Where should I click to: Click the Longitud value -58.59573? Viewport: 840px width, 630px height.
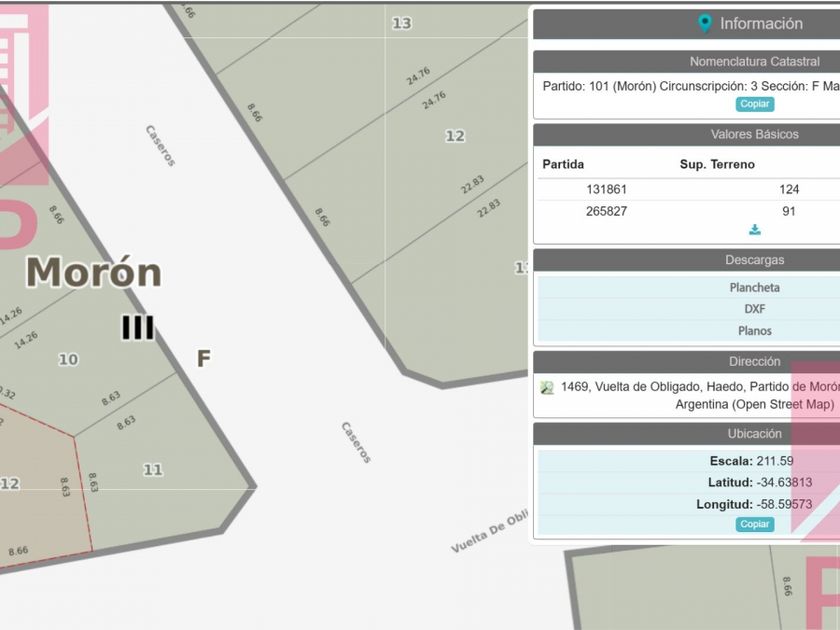pos(784,504)
